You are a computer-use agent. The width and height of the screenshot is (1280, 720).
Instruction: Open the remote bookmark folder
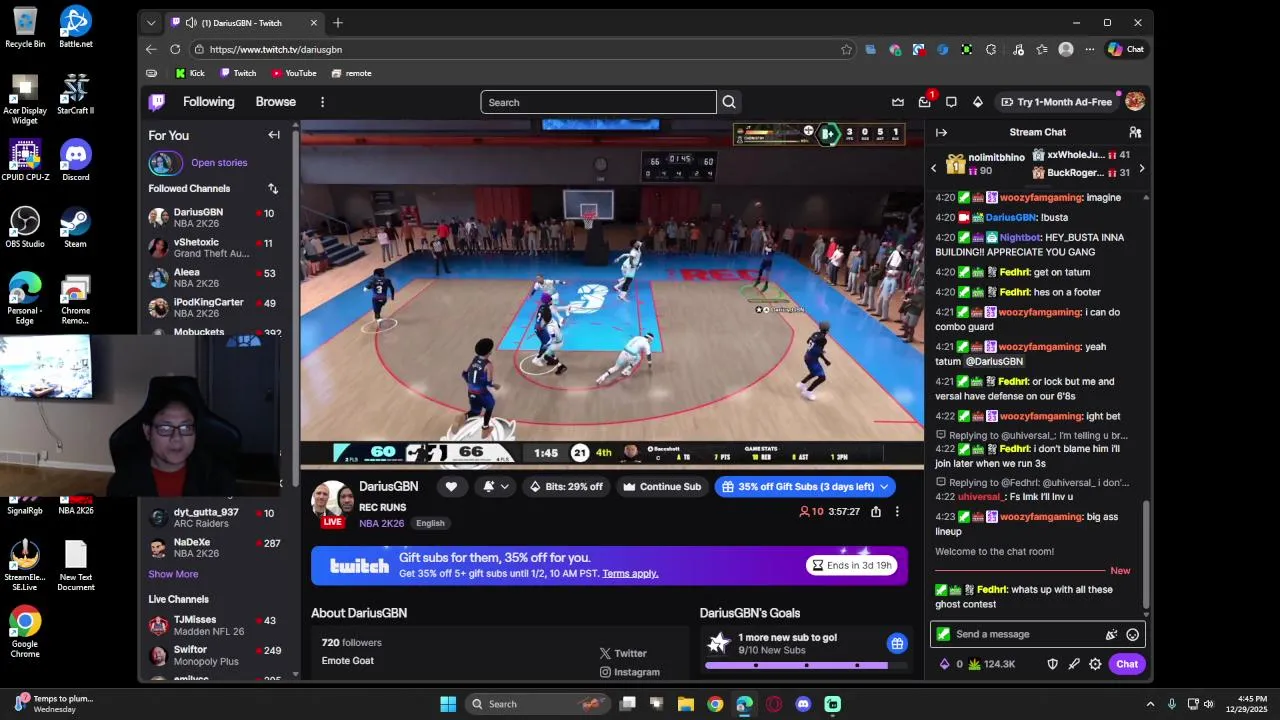352,73
